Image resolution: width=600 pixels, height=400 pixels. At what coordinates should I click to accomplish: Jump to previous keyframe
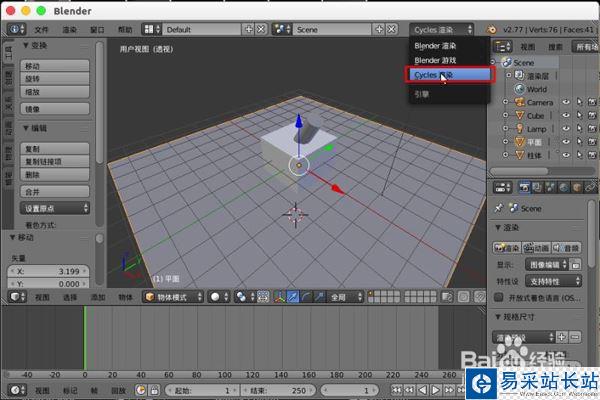coord(409,390)
